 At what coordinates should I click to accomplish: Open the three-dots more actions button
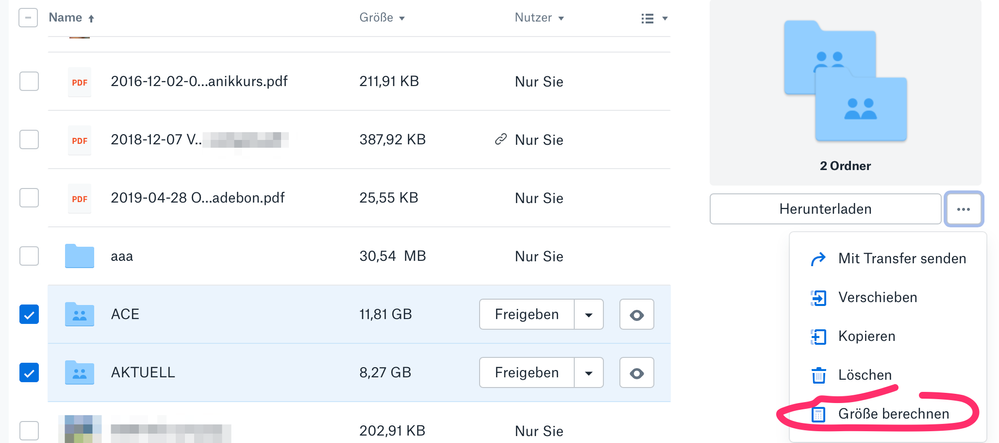(963, 209)
